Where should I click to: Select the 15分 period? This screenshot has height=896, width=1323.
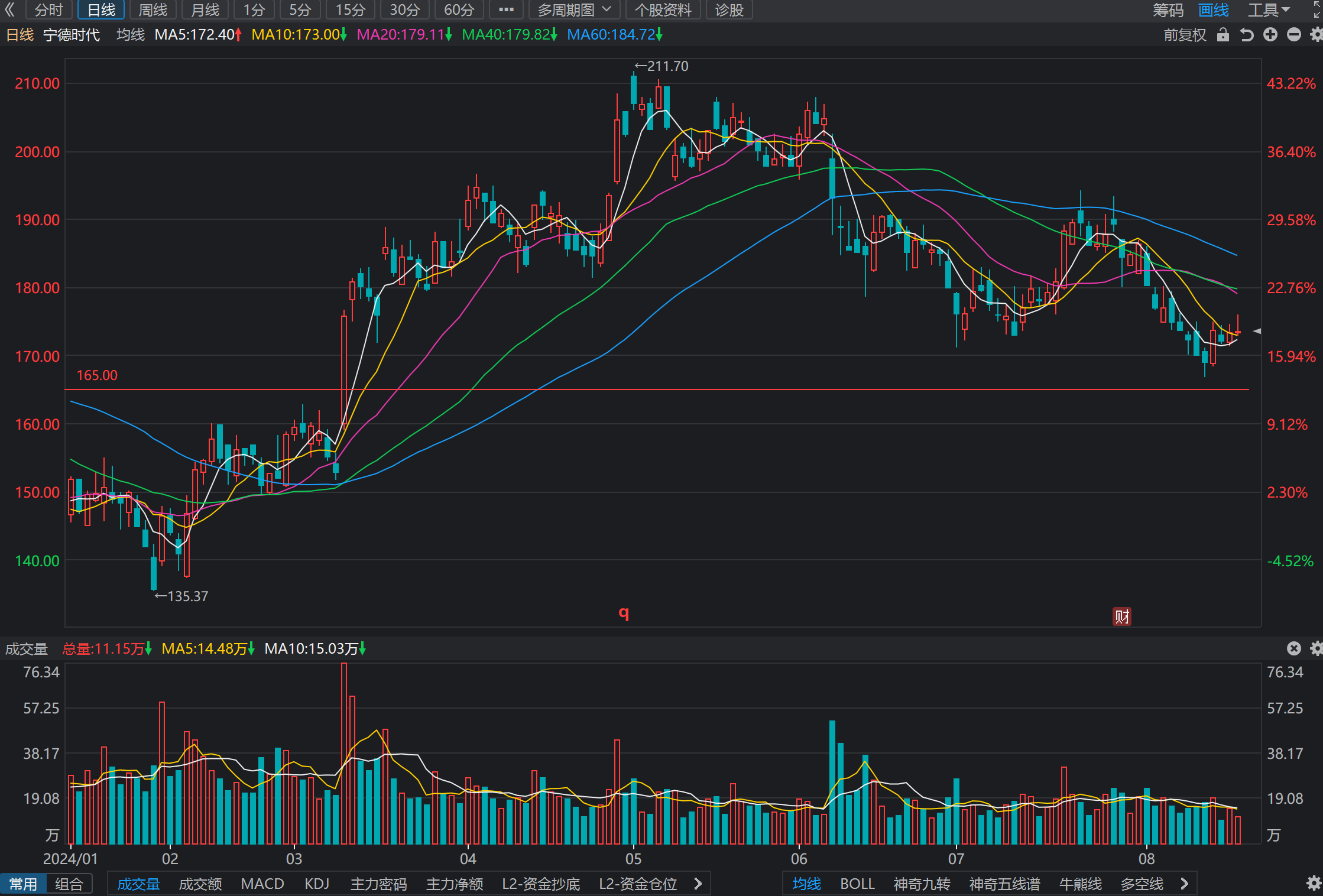pyautogui.click(x=351, y=9)
